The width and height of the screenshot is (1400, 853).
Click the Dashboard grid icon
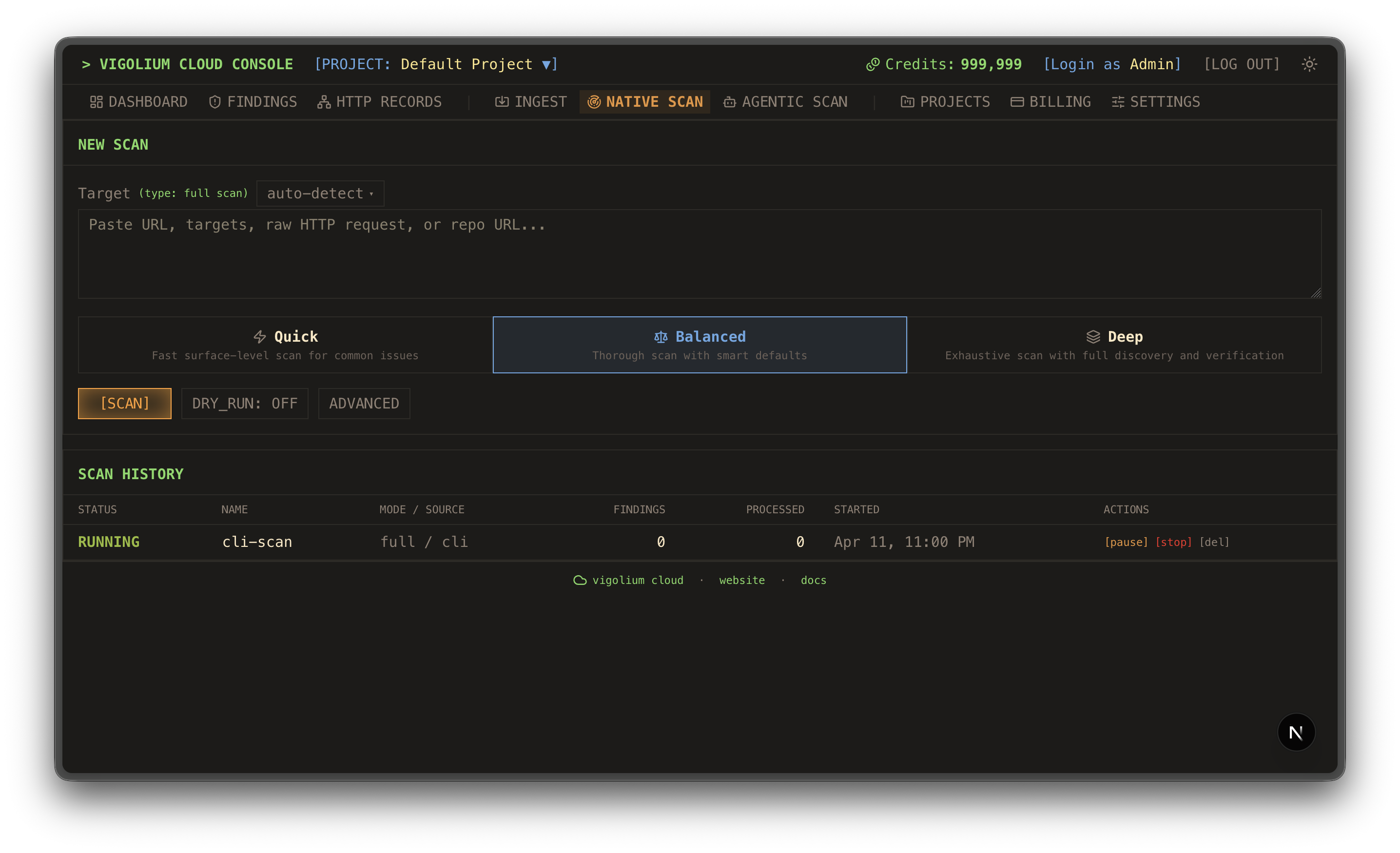[96, 102]
